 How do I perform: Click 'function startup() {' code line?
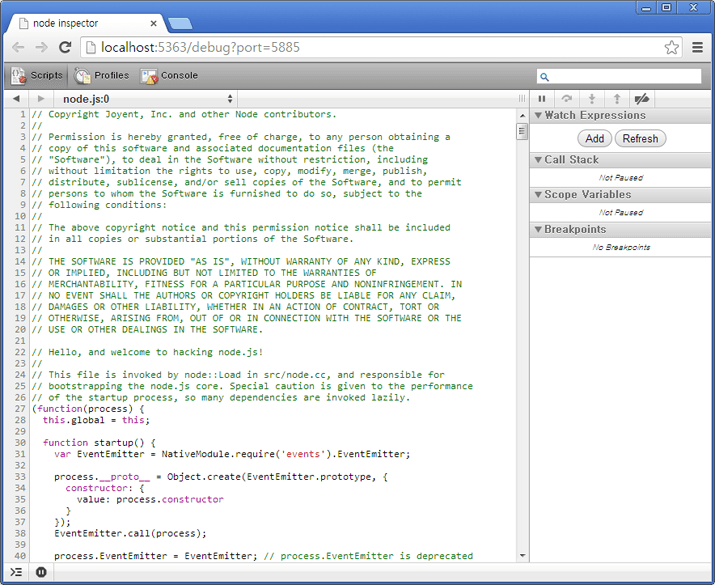(x=99, y=443)
